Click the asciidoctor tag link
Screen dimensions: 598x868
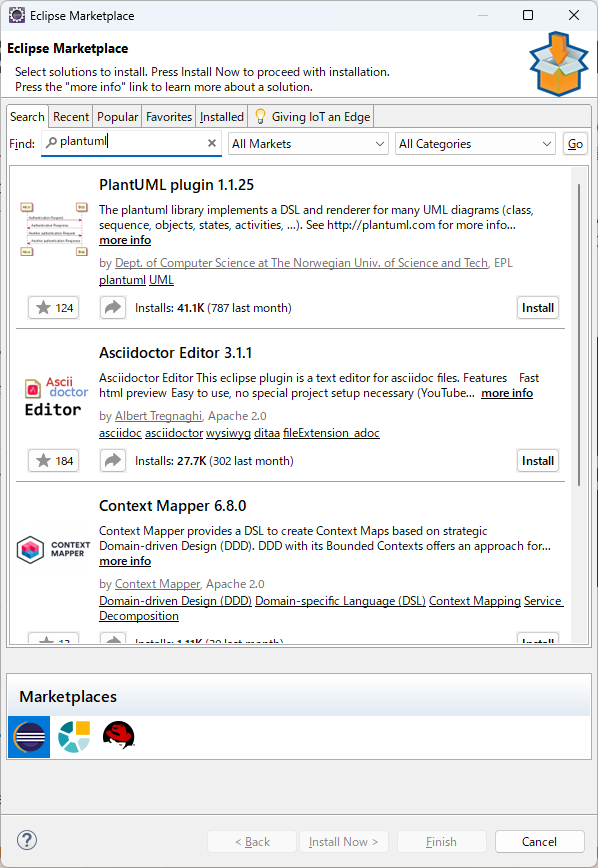(x=174, y=433)
